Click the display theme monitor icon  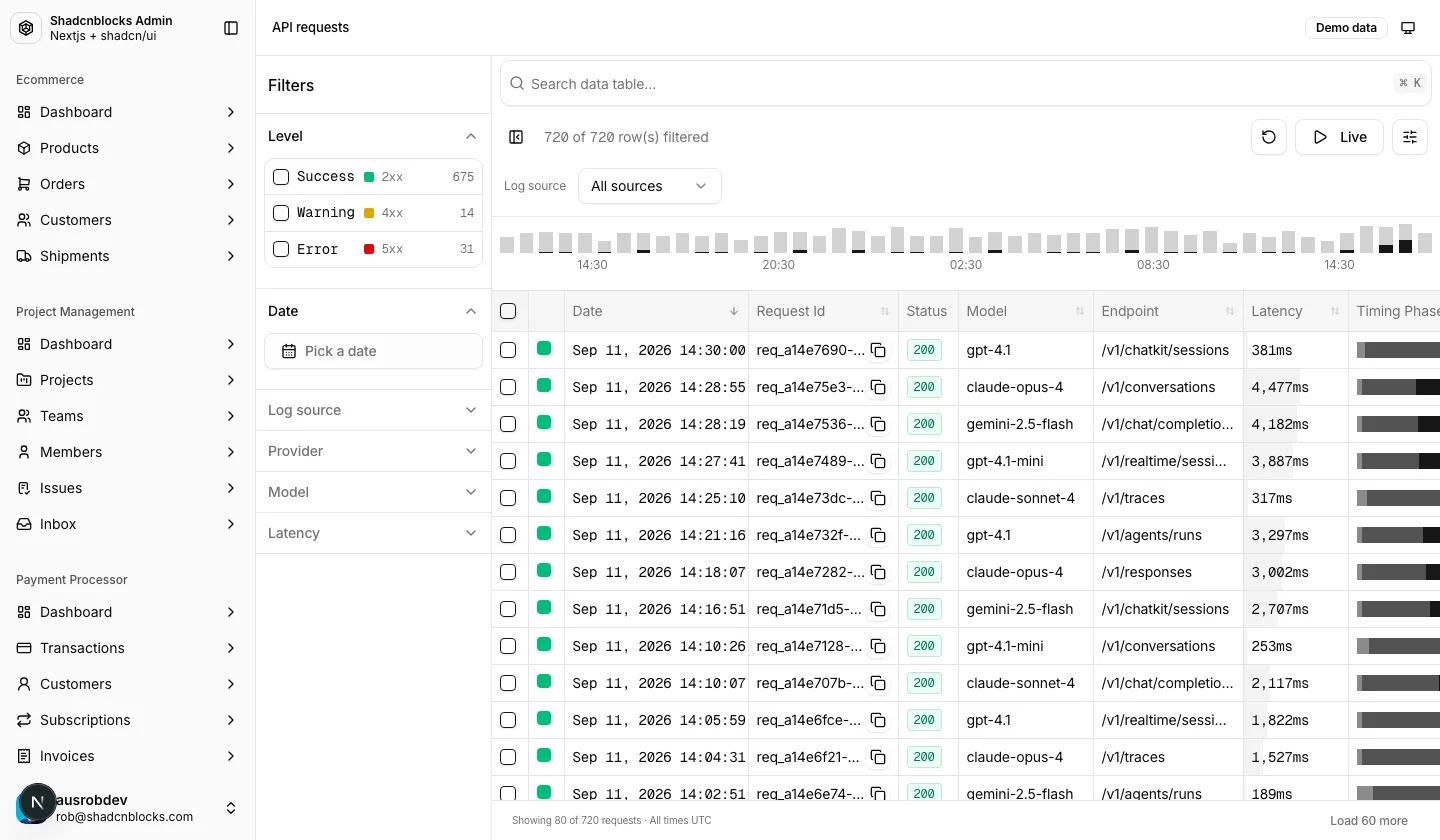[1408, 28]
